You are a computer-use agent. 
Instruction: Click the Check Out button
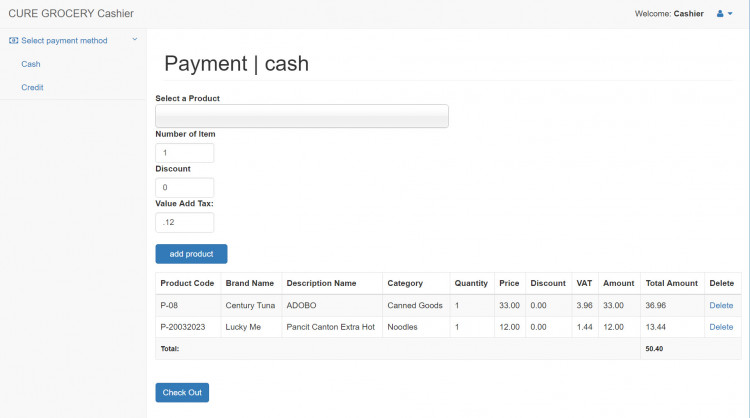pyautogui.click(x=182, y=393)
